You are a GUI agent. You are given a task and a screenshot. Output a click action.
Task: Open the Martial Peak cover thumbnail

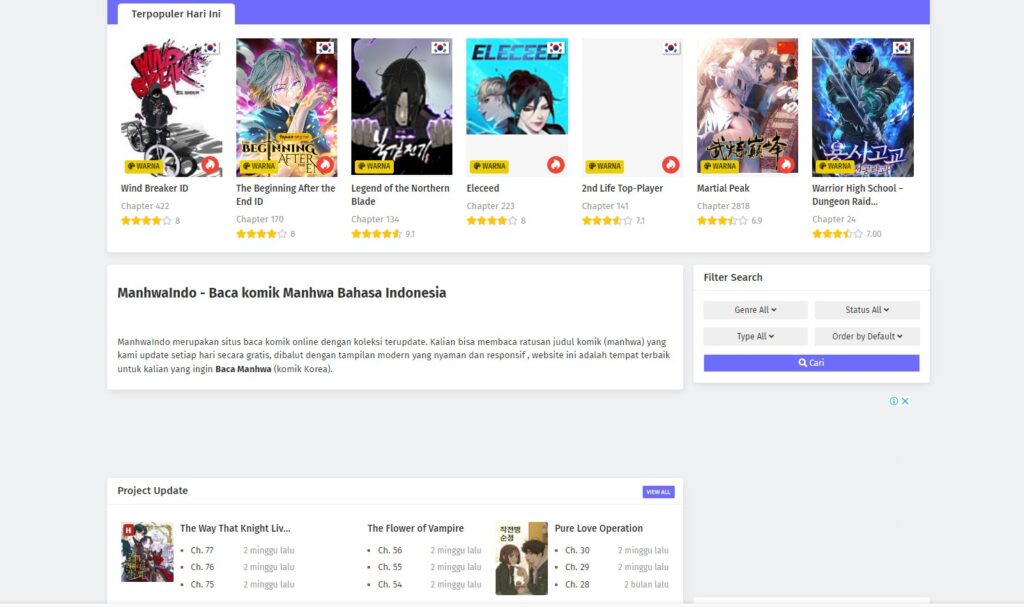(x=747, y=107)
